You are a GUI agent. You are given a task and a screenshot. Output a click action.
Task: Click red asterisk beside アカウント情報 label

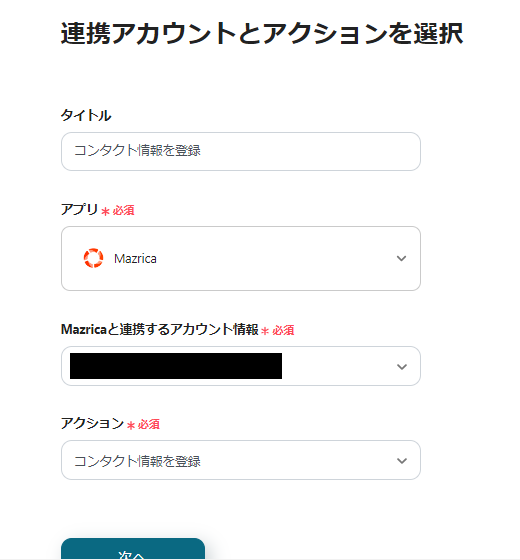click(265, 331)
